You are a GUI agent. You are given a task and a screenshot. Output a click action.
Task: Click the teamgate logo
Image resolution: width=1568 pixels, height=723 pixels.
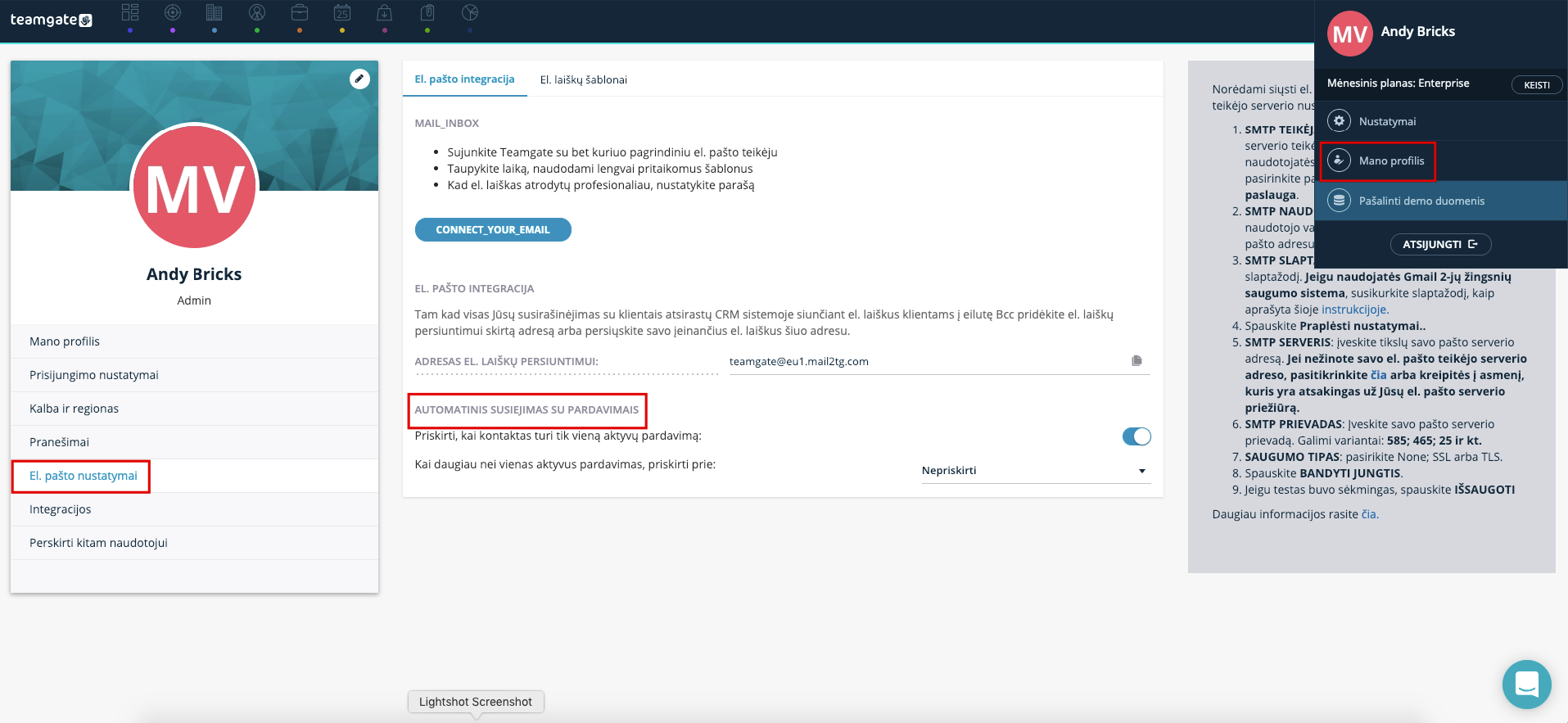[x=51, y=20]
